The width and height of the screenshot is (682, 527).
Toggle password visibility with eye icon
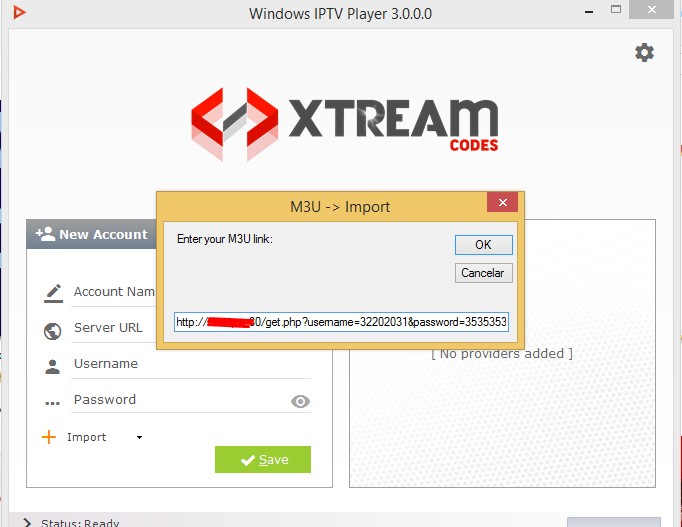(x=300, y=401)
